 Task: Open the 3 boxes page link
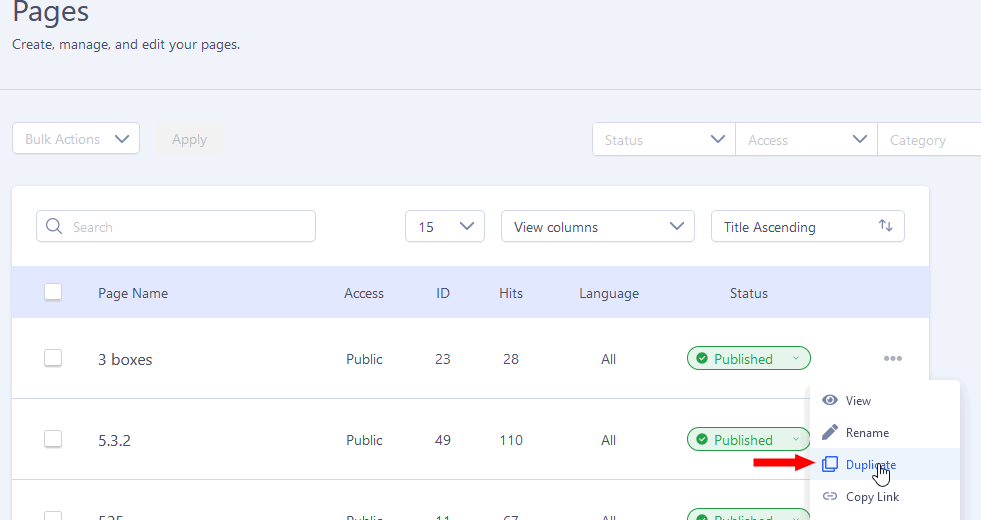tap(125, 359)
